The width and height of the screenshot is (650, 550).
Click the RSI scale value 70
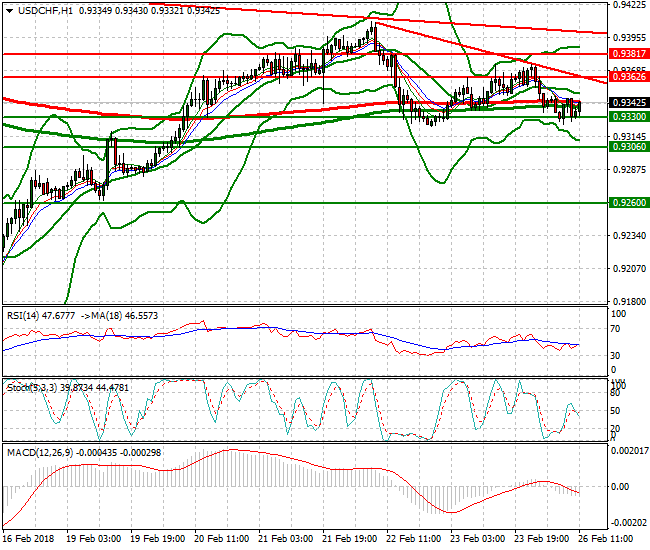(x=616, y=329)
